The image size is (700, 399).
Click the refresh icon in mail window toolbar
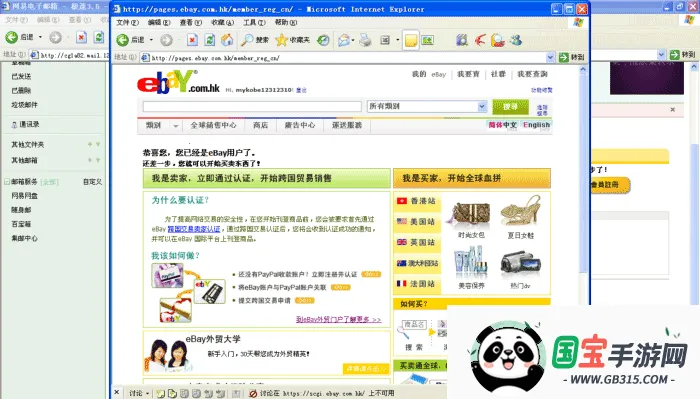[99, 37]
